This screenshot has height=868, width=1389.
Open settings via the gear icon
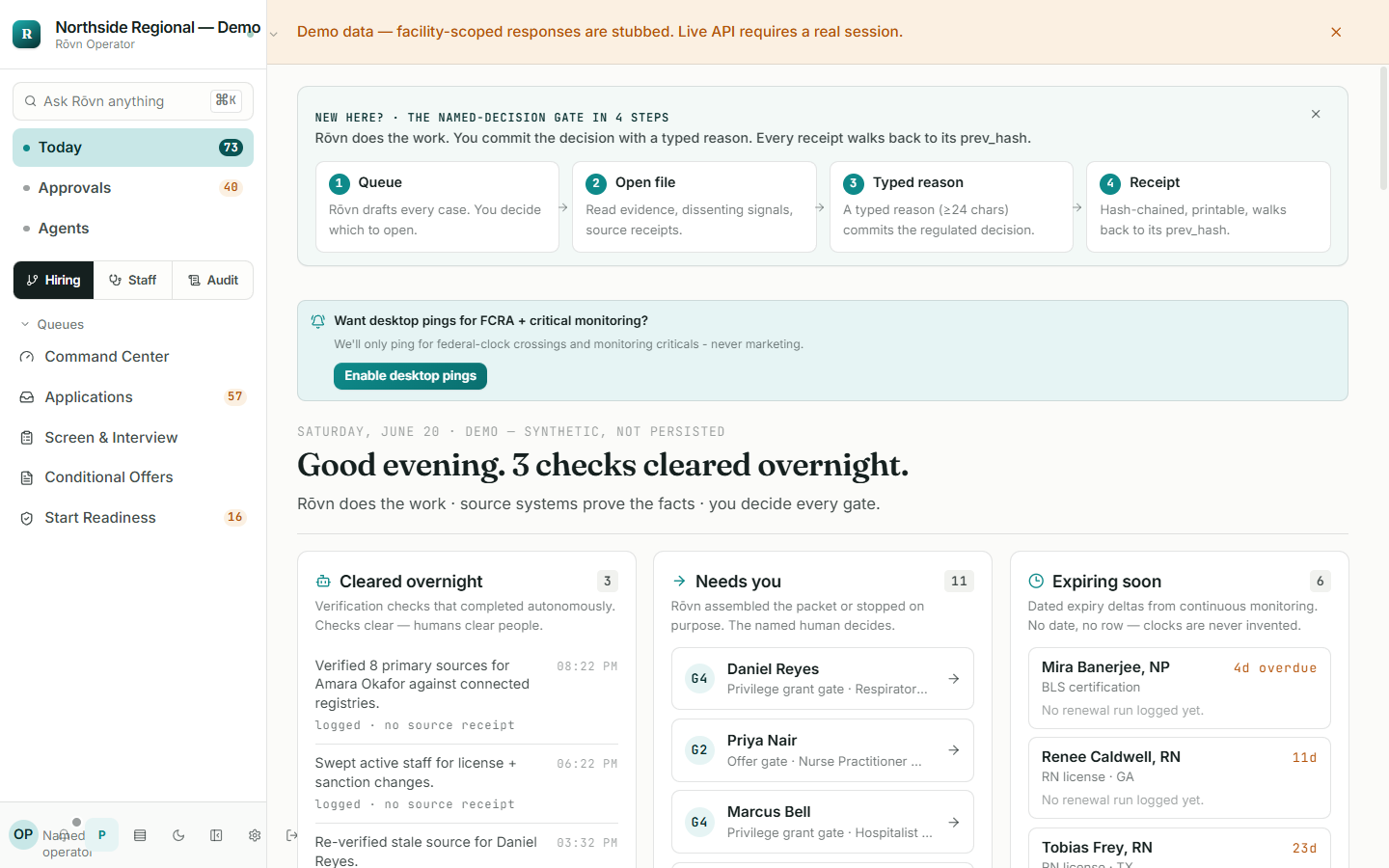[255, 835]
